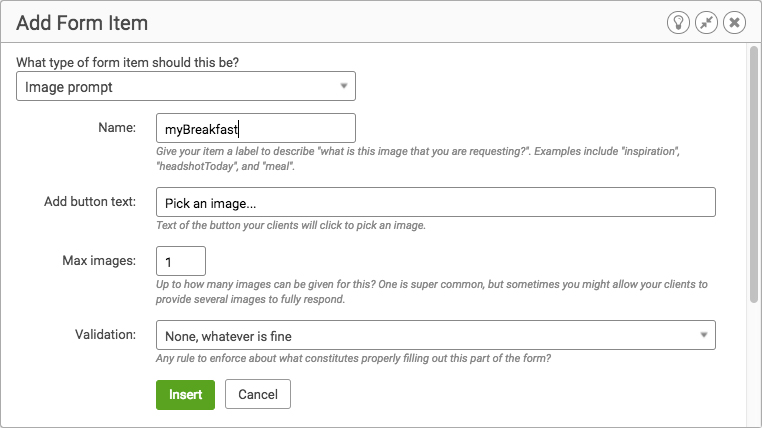Click the Cancel button

[258, 394]
